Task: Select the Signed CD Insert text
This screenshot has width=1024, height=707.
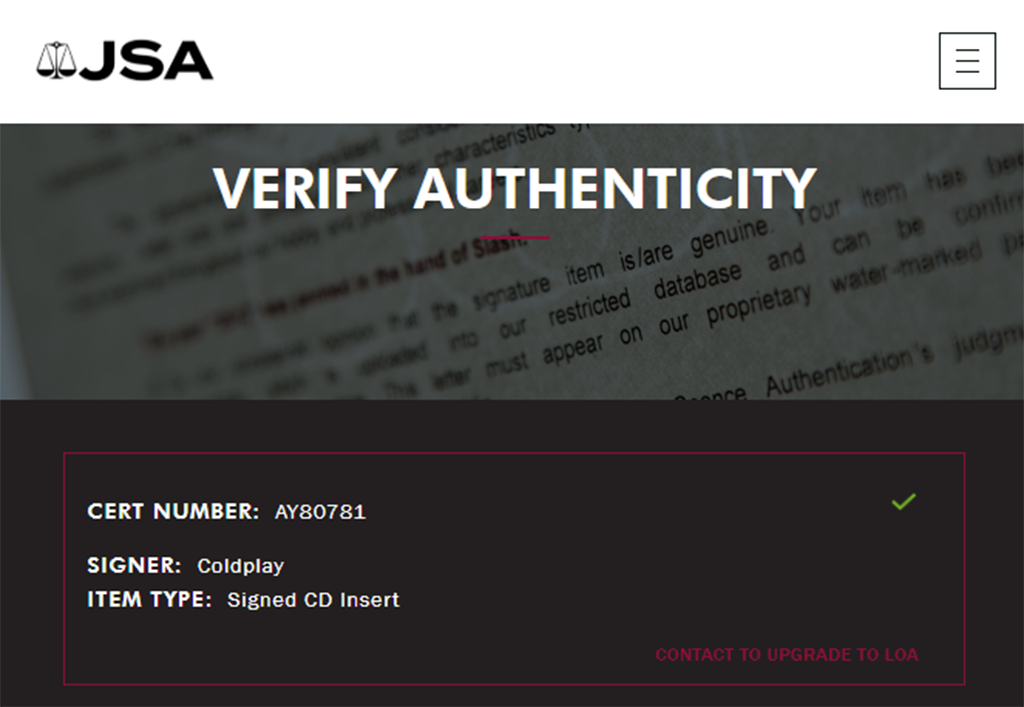Action: pos(313,600)
